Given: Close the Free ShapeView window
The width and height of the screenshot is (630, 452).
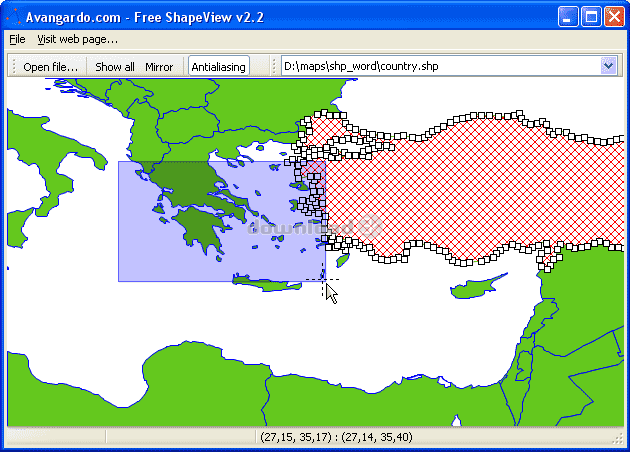Looking at the screenshot, I should pyautogui.click(x=614, y=16).
